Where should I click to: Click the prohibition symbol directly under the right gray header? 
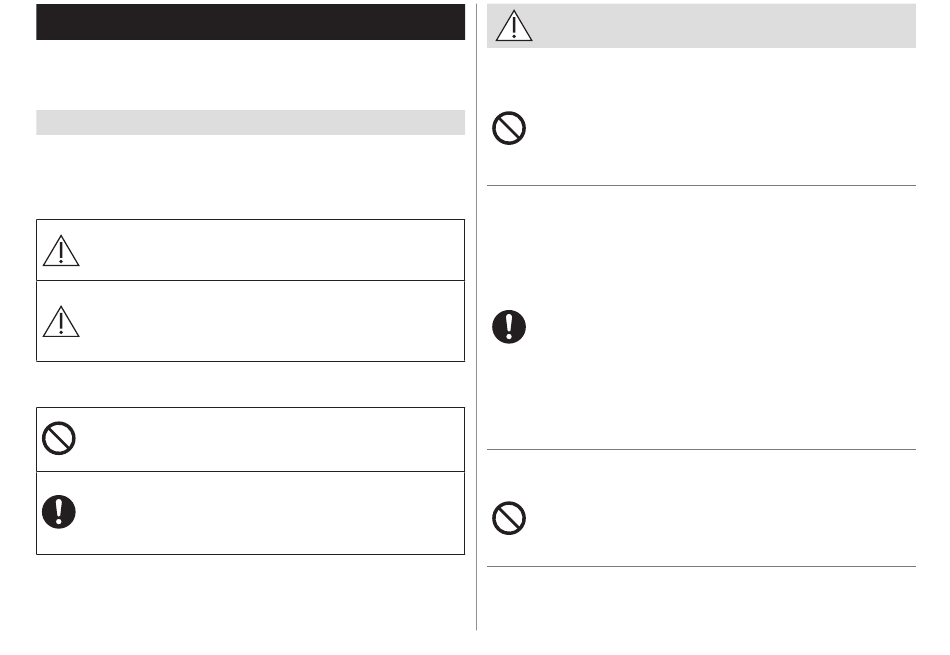pos(509,128)
